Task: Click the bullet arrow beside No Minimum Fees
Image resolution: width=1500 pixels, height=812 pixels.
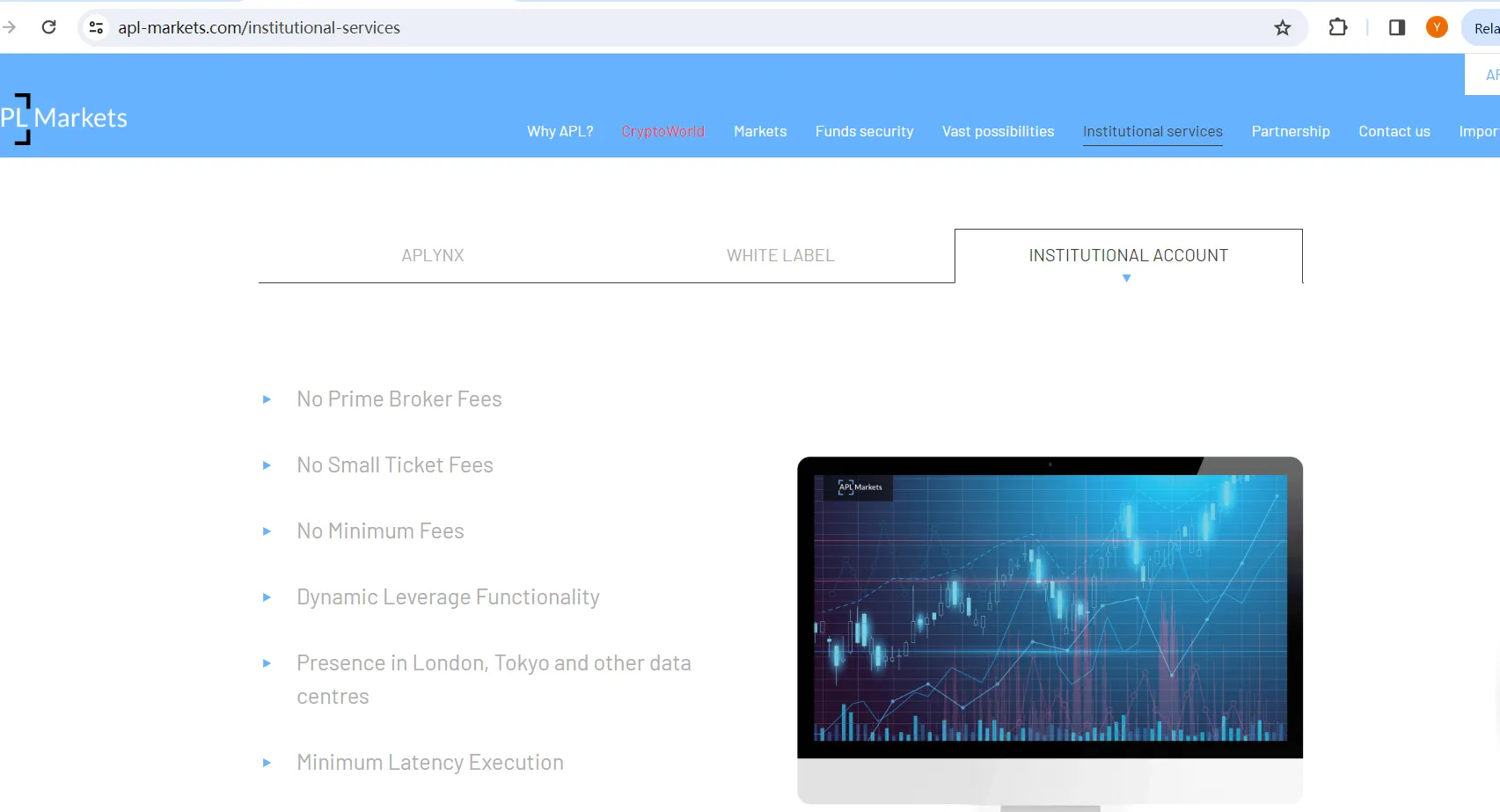Action: point(267,531)
